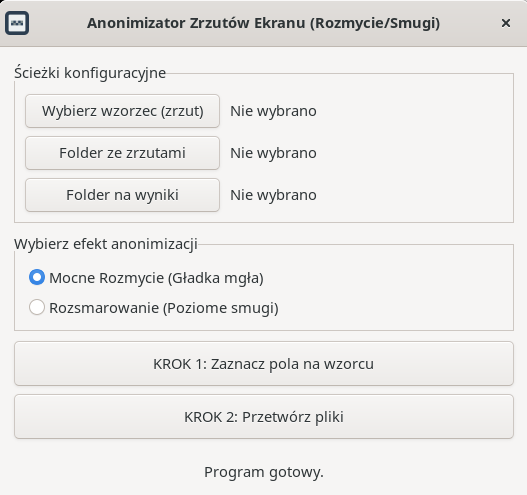Start 'KROK 1: Zaznacz pola na wzorcu'

(x=264, y=364)
